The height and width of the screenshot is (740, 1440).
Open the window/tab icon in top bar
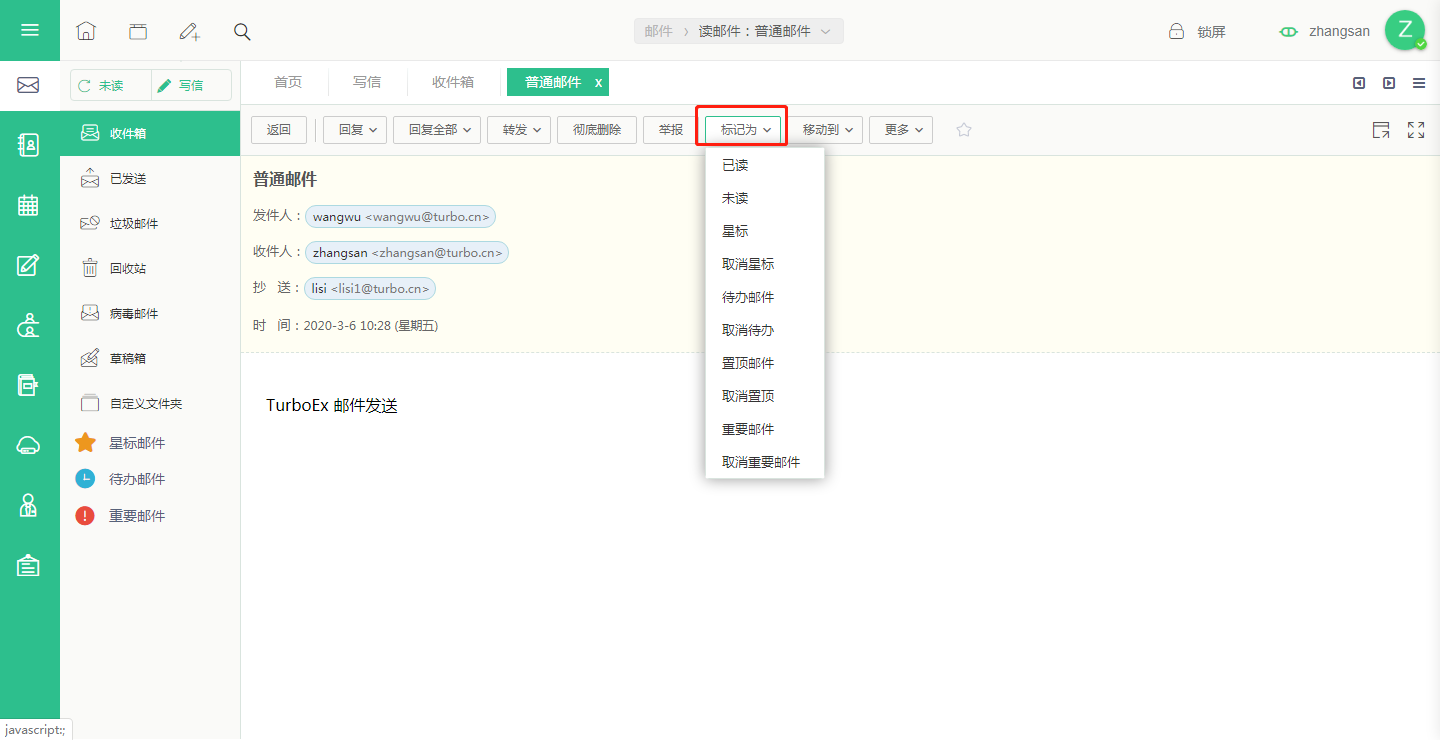138,31
